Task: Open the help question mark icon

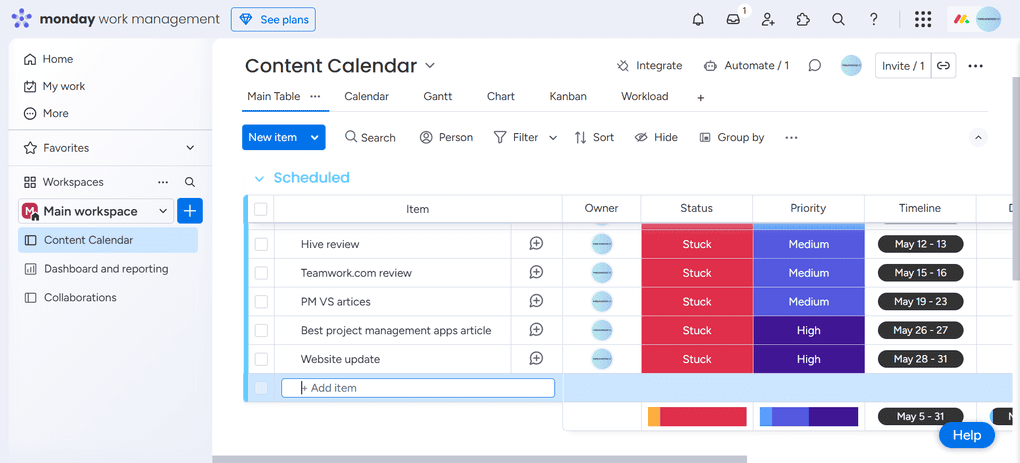Action: pyautogui.click(x=873, y=19)
